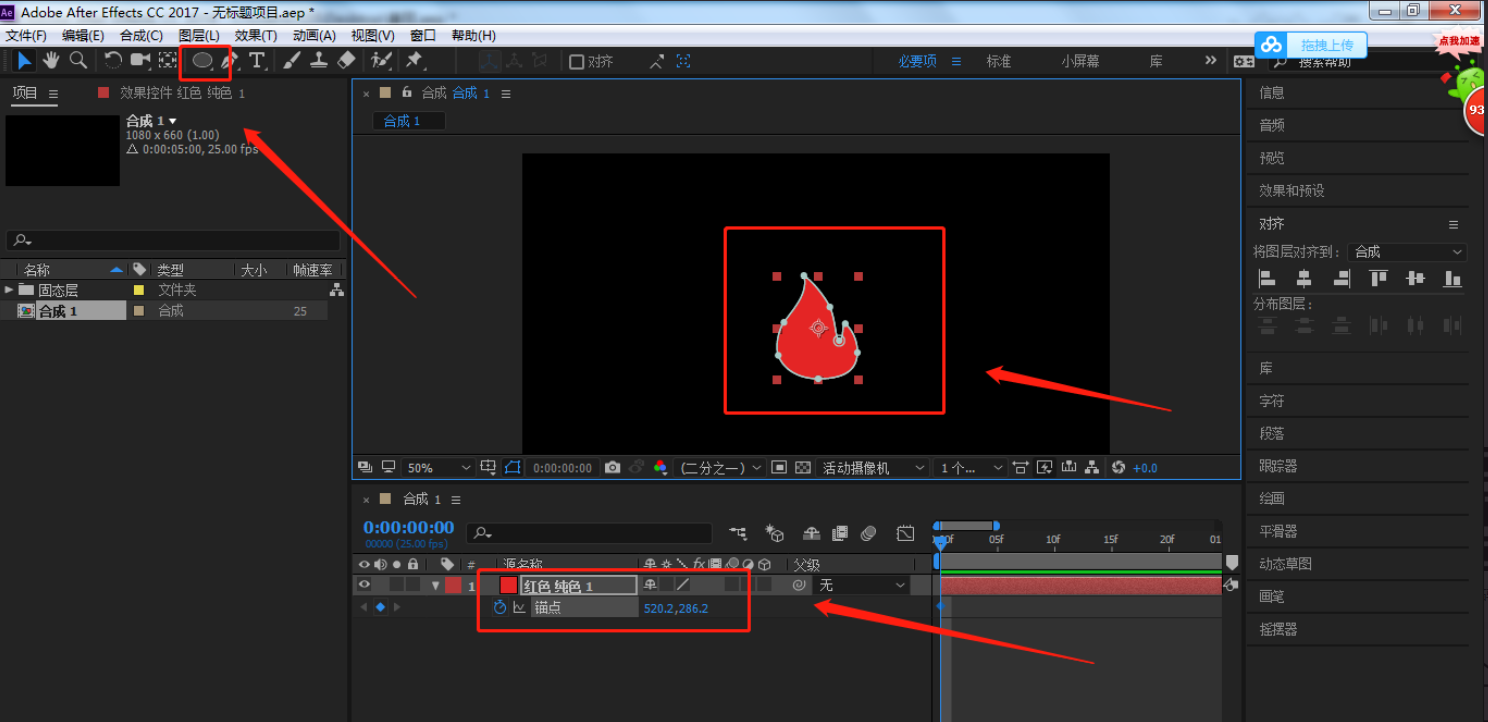Select the Eraser tool
Image resolution: width=1488 pixels, height=722 pixels.
coord(346,61)
